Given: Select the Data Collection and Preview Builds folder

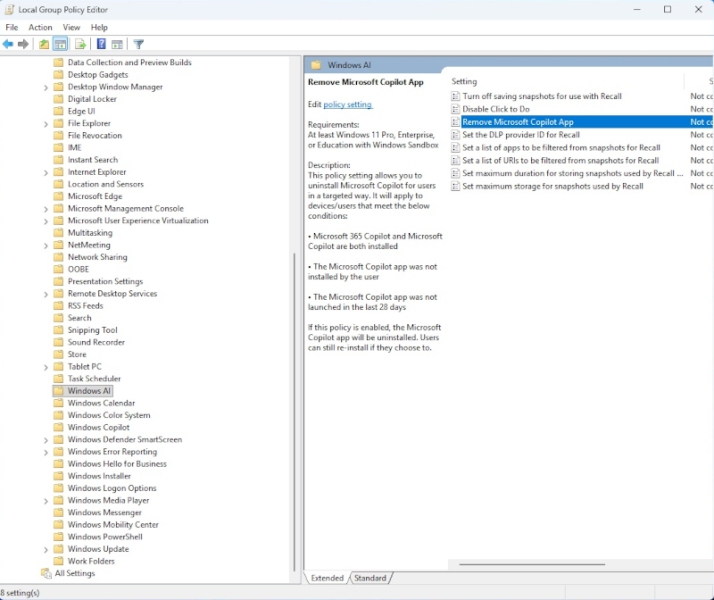Looking at the screenshot, I should click(x=129, y=62).
